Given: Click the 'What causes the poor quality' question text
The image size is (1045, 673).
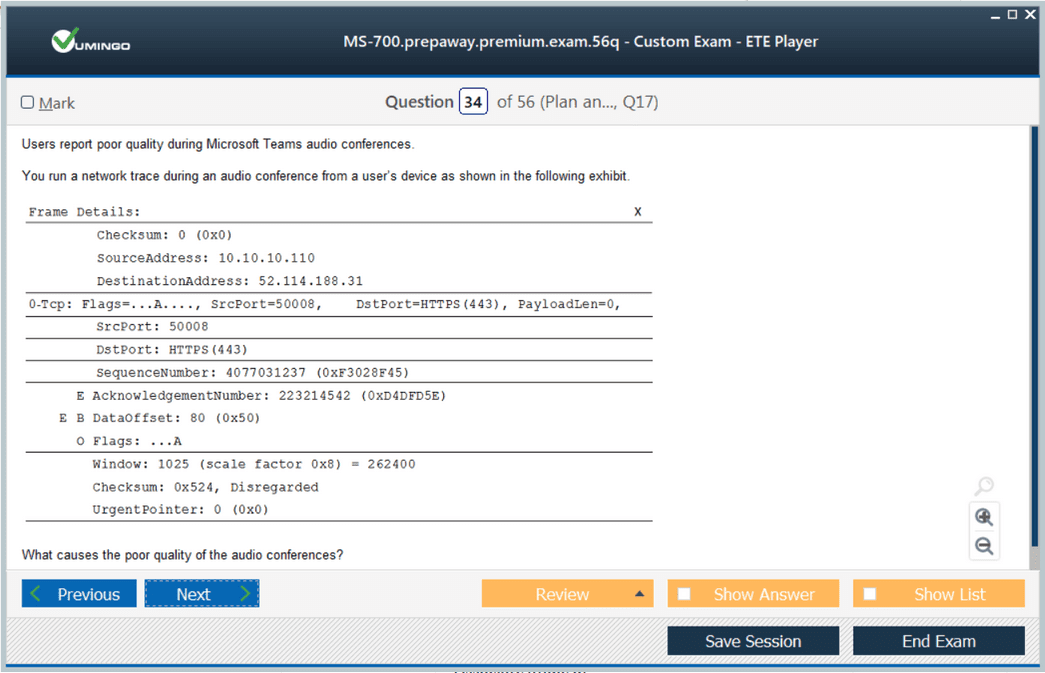Looking at the screenshot, I should point(182,555).
